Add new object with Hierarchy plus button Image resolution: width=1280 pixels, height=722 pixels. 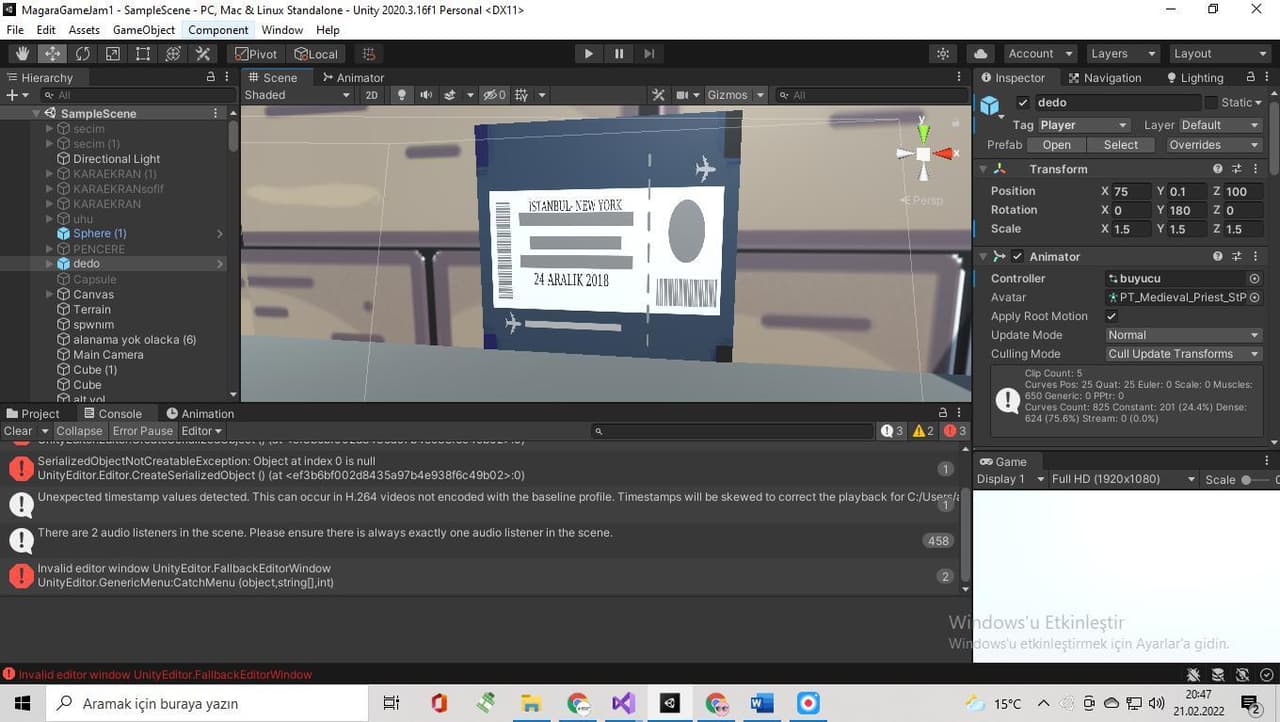pos(12,95)
